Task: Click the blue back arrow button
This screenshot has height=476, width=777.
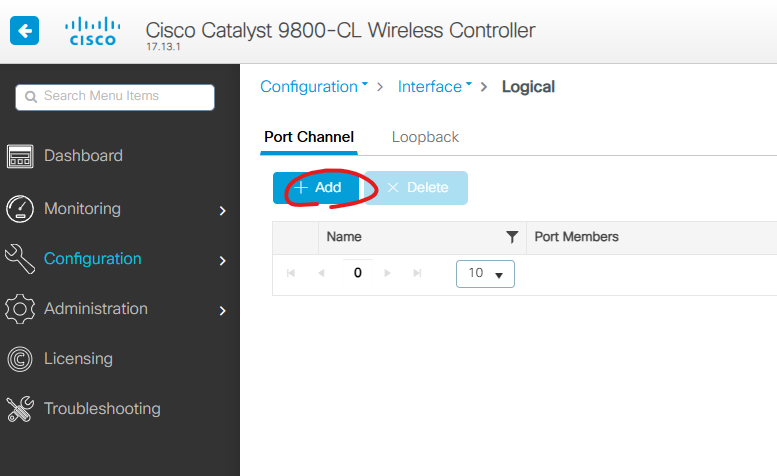Action: (24, 31)
